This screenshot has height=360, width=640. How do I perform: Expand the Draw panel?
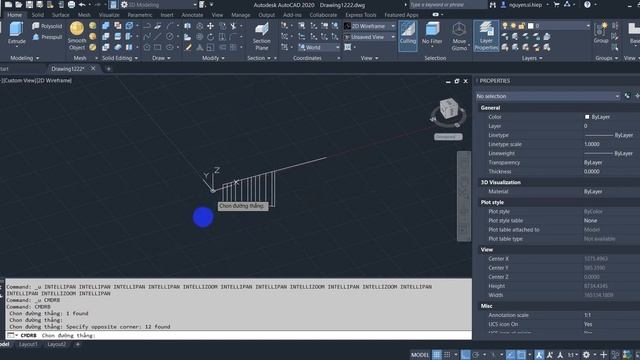(161, 58)
